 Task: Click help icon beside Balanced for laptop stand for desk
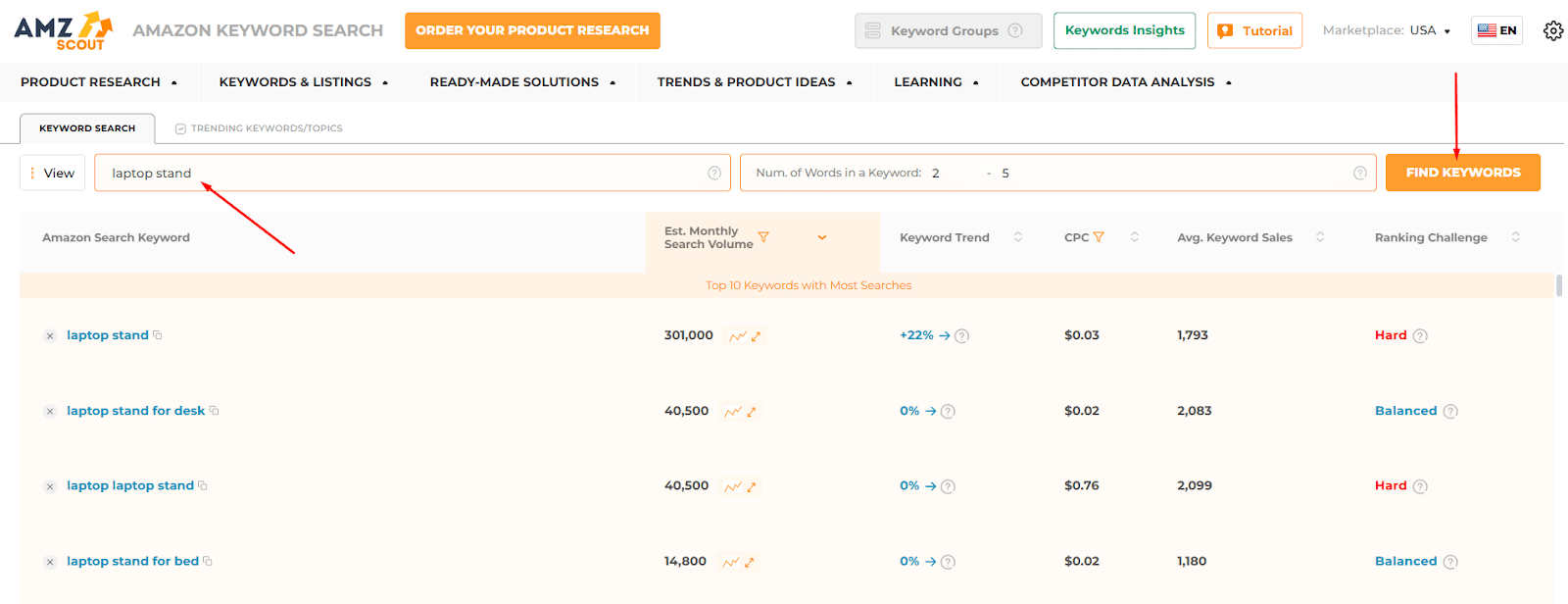pyautogui.click(x=1450, y=412)
